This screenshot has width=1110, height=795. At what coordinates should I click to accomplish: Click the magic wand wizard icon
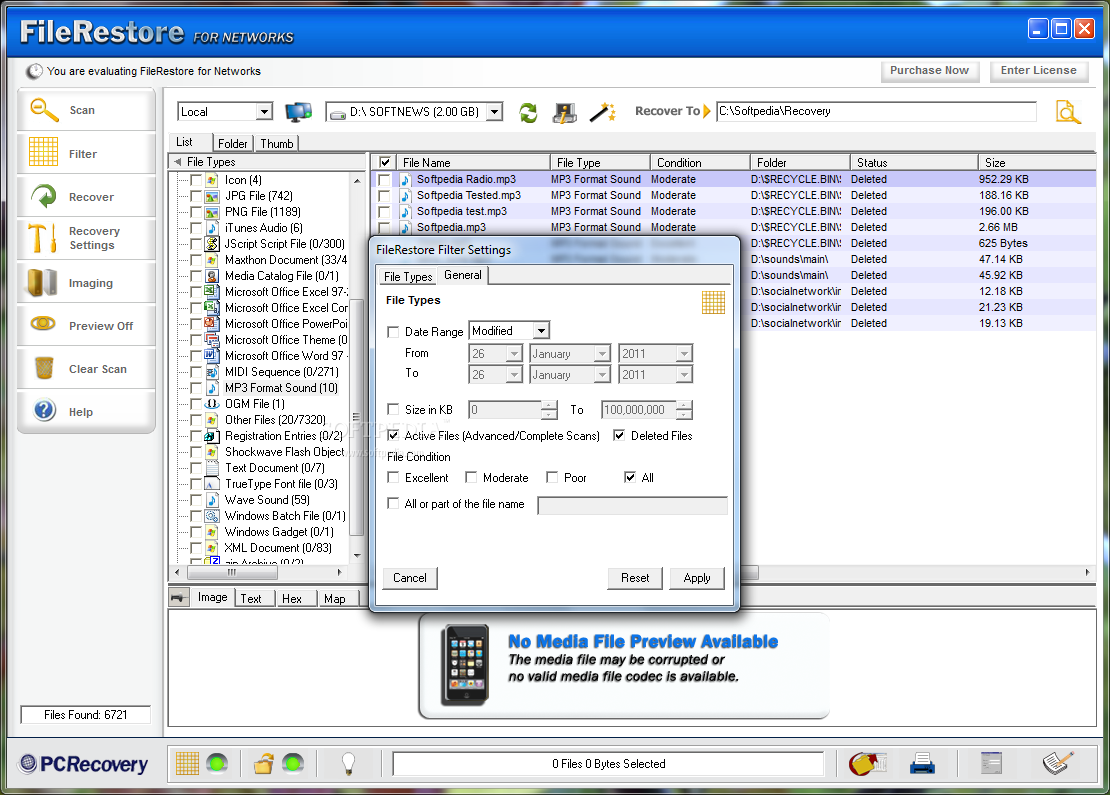coord(602,112)
